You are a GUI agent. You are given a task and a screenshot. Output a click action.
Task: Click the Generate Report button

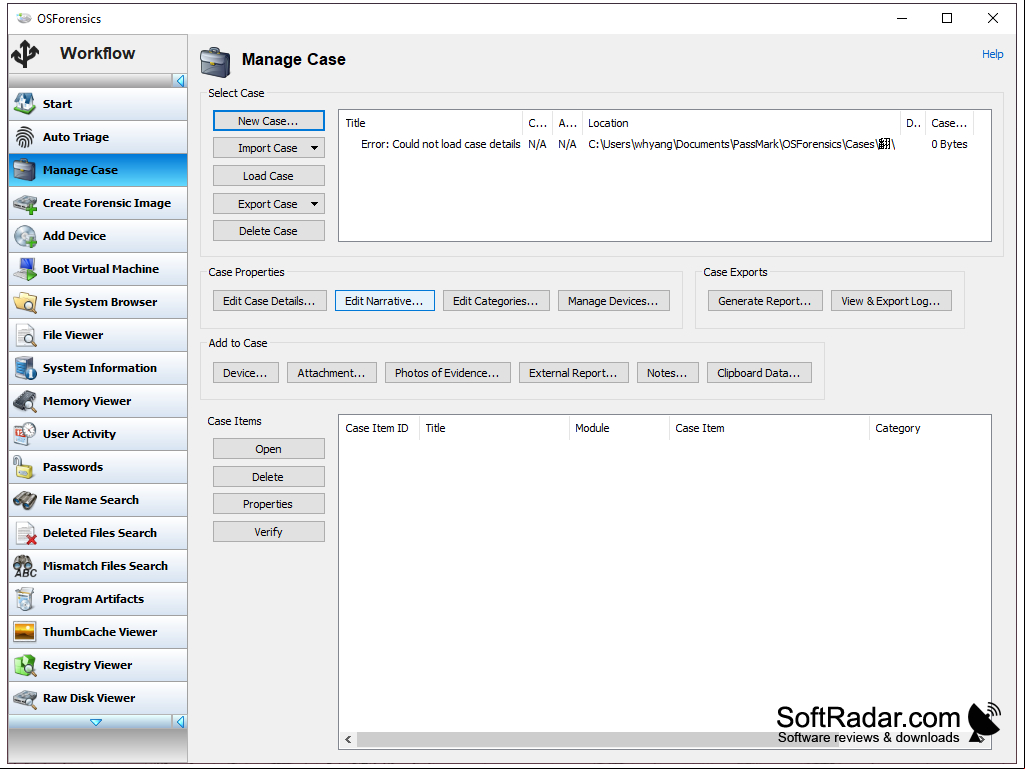pyautogui.click(x=765, y=301)
